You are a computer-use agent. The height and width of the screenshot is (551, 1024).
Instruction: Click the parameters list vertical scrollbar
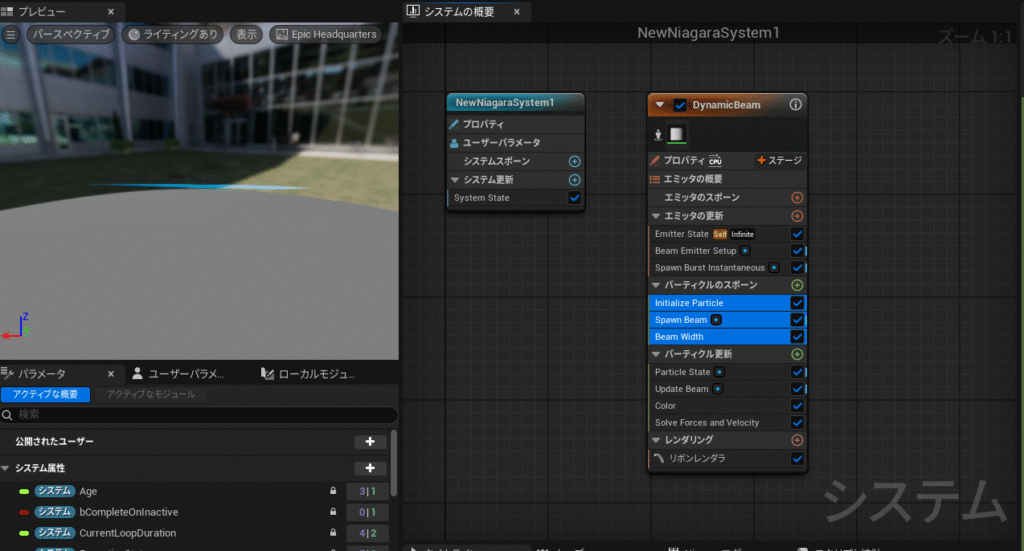click(x=394, y=462)
